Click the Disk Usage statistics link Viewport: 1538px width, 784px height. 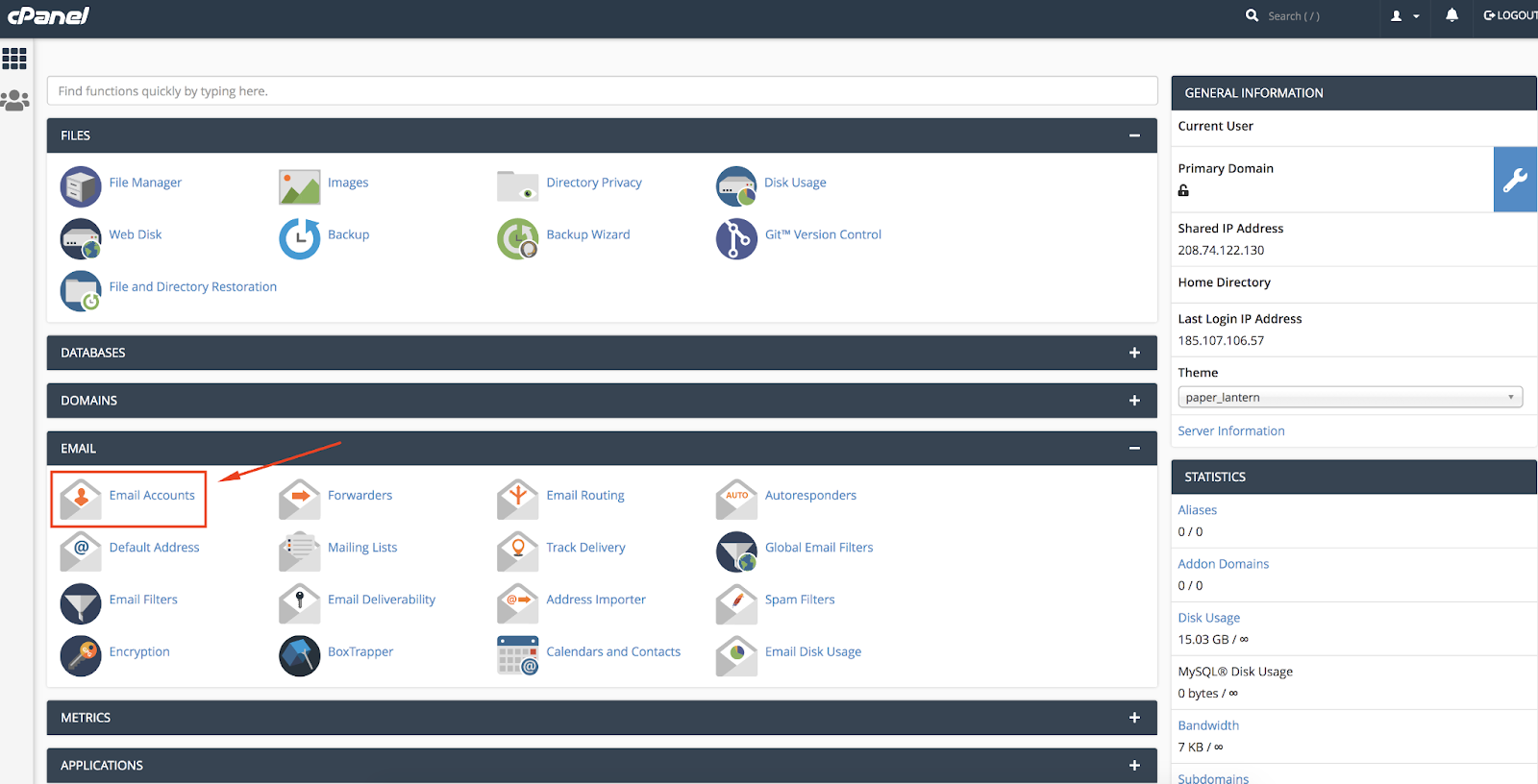coord(1209,618)
